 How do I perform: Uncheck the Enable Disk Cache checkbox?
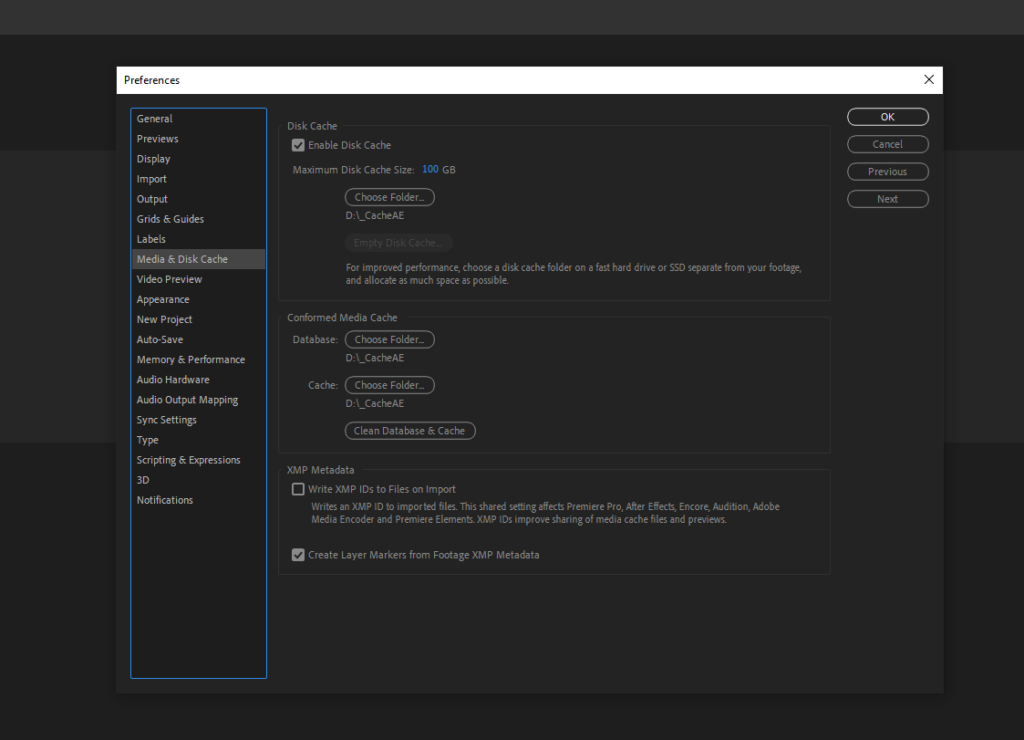(298, 146)
